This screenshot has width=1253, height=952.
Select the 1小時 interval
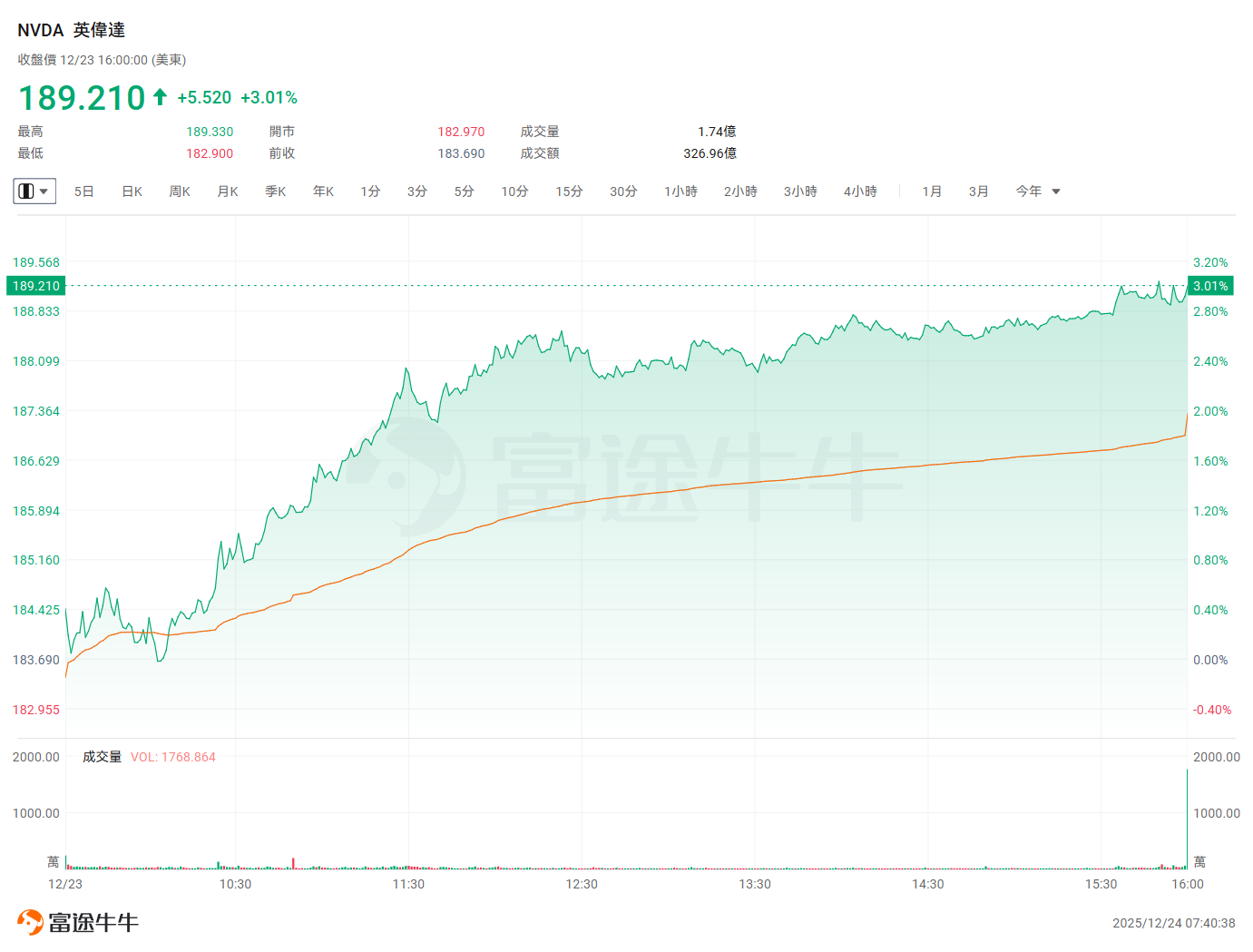[680, 191]
